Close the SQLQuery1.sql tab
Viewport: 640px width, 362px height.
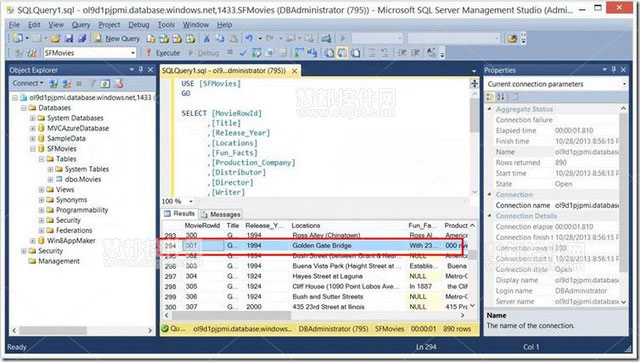(294, 71)
